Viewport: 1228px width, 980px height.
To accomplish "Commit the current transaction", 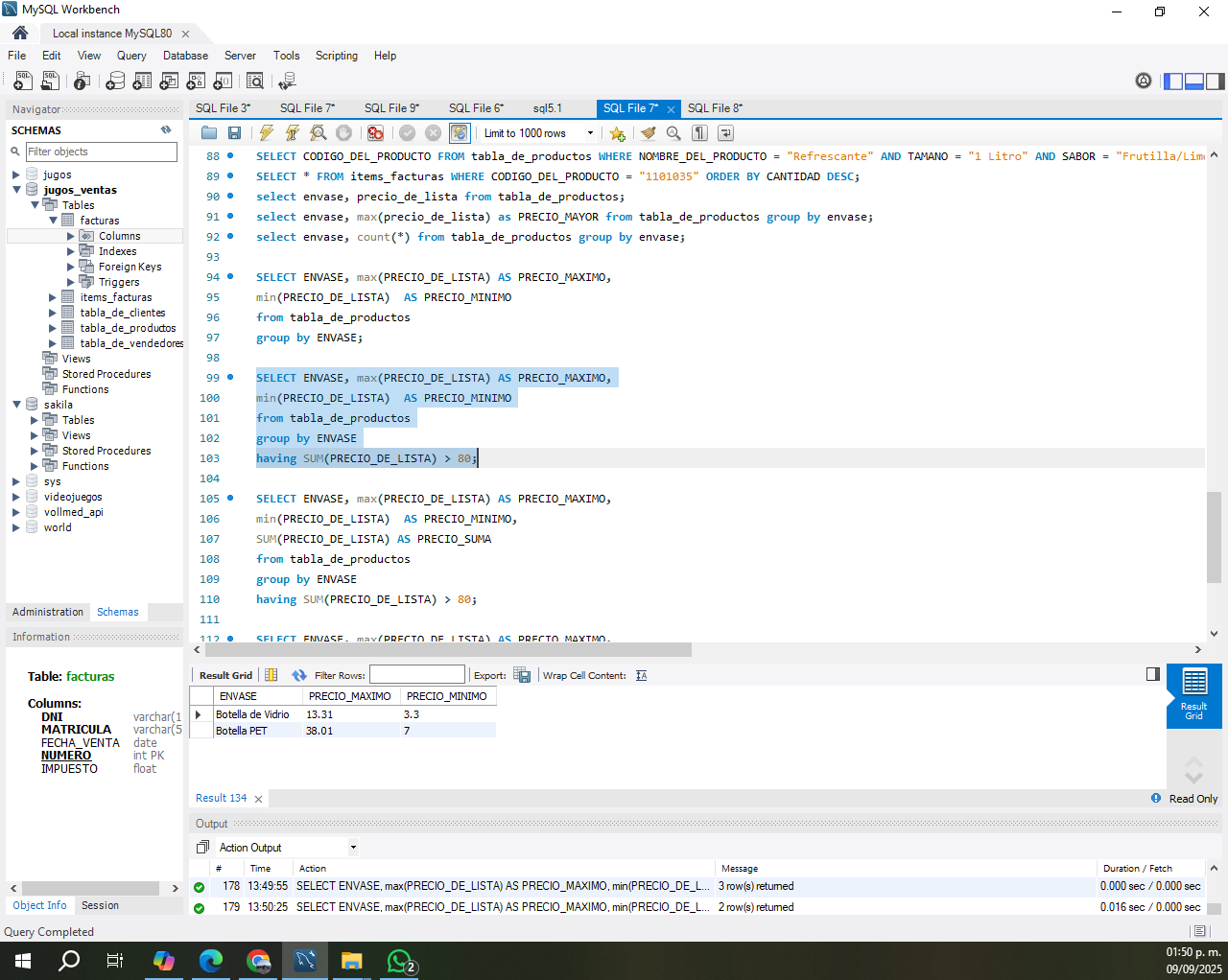I will point(408,133).
